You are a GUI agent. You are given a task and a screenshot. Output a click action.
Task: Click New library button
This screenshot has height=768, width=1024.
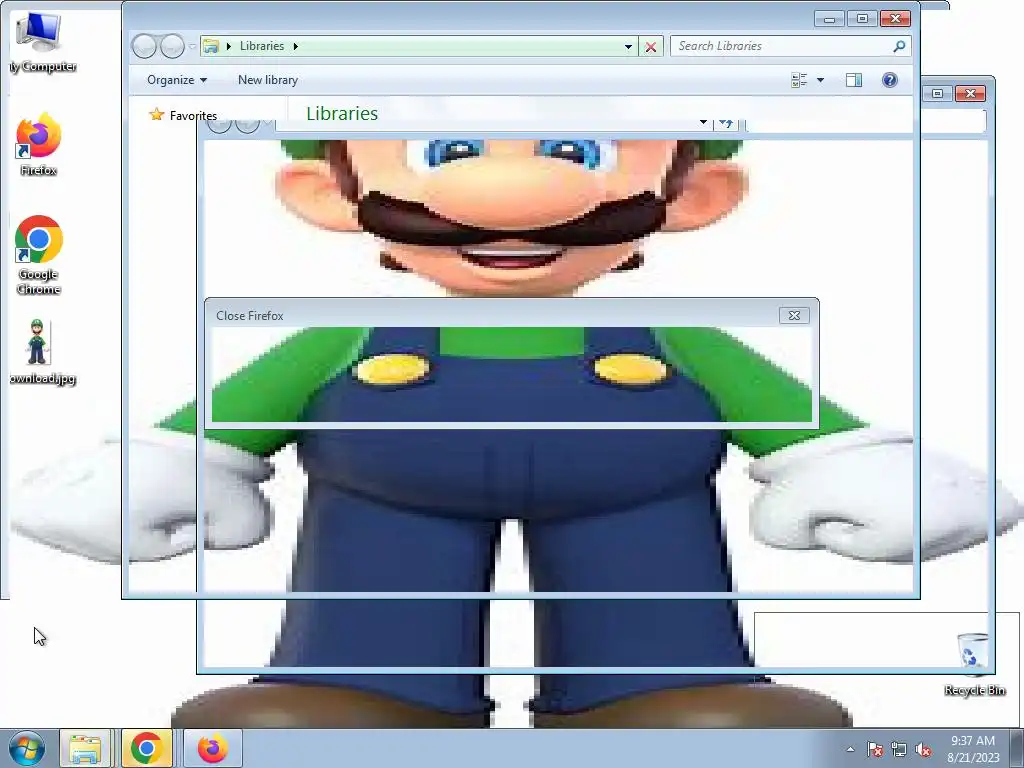click(268, 80)
